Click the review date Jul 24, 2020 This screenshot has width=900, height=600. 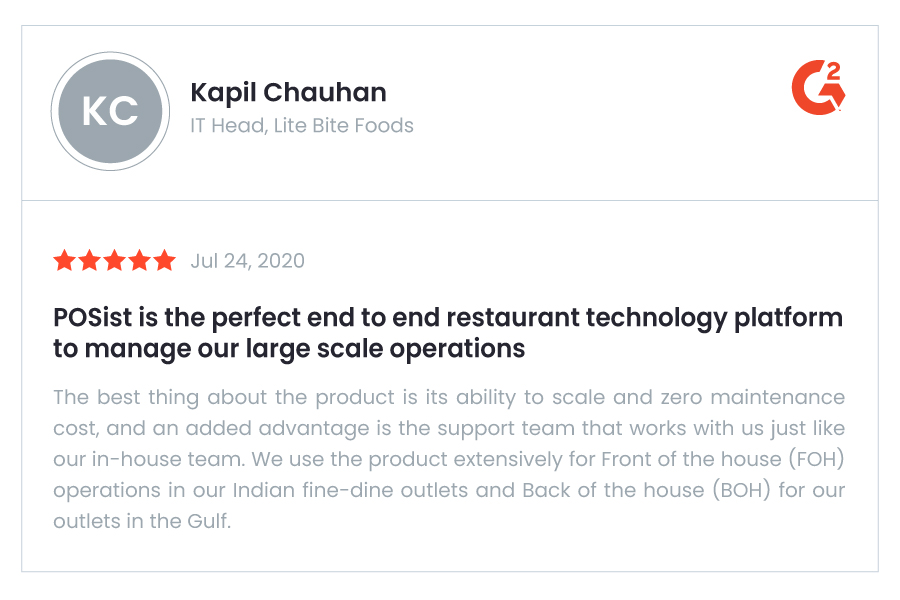tap(247, 261)
